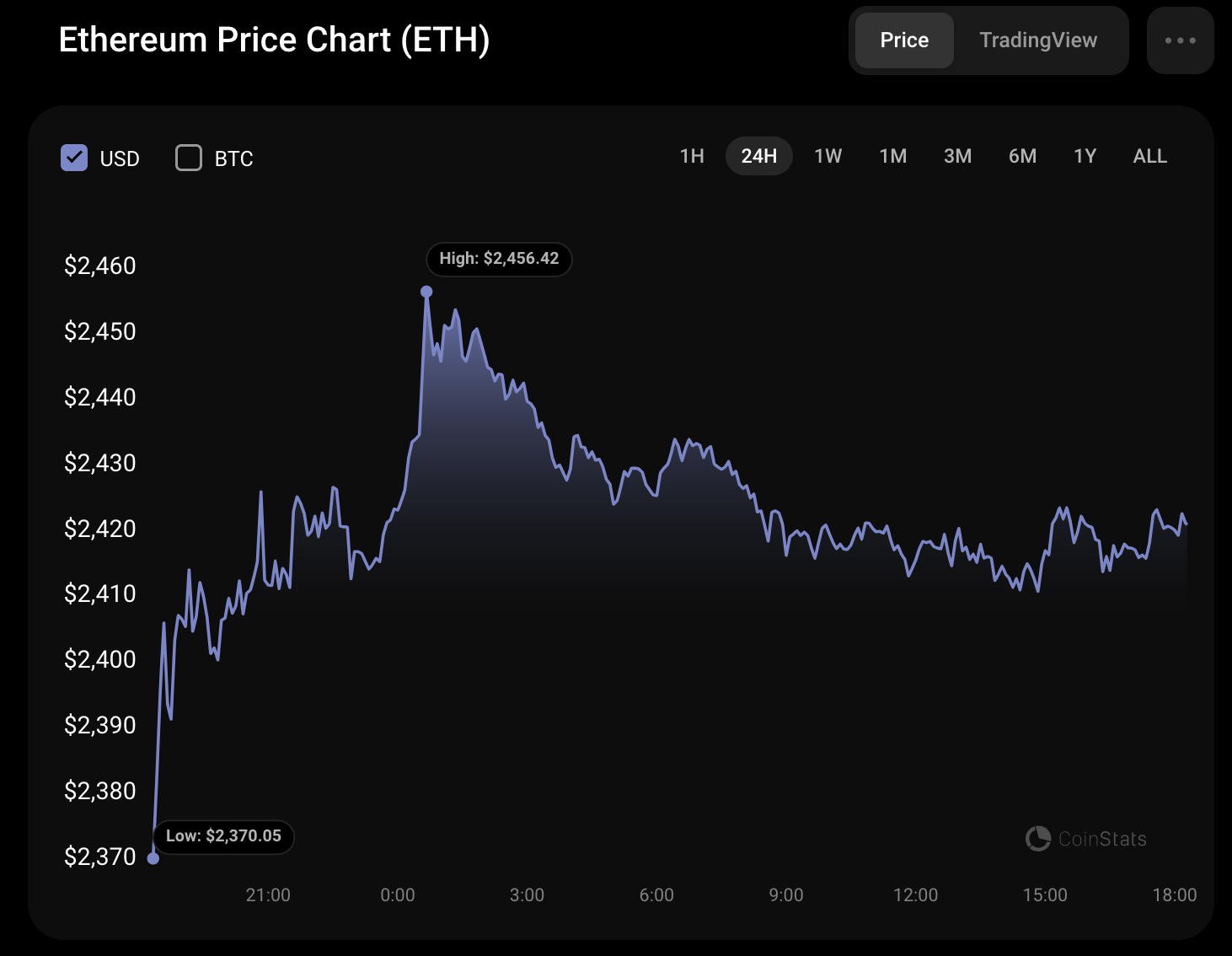The height and width of the screenshot is (956, 1232).
Task: Click the Ethereum Price Chart title
Action: click(274, 39)
